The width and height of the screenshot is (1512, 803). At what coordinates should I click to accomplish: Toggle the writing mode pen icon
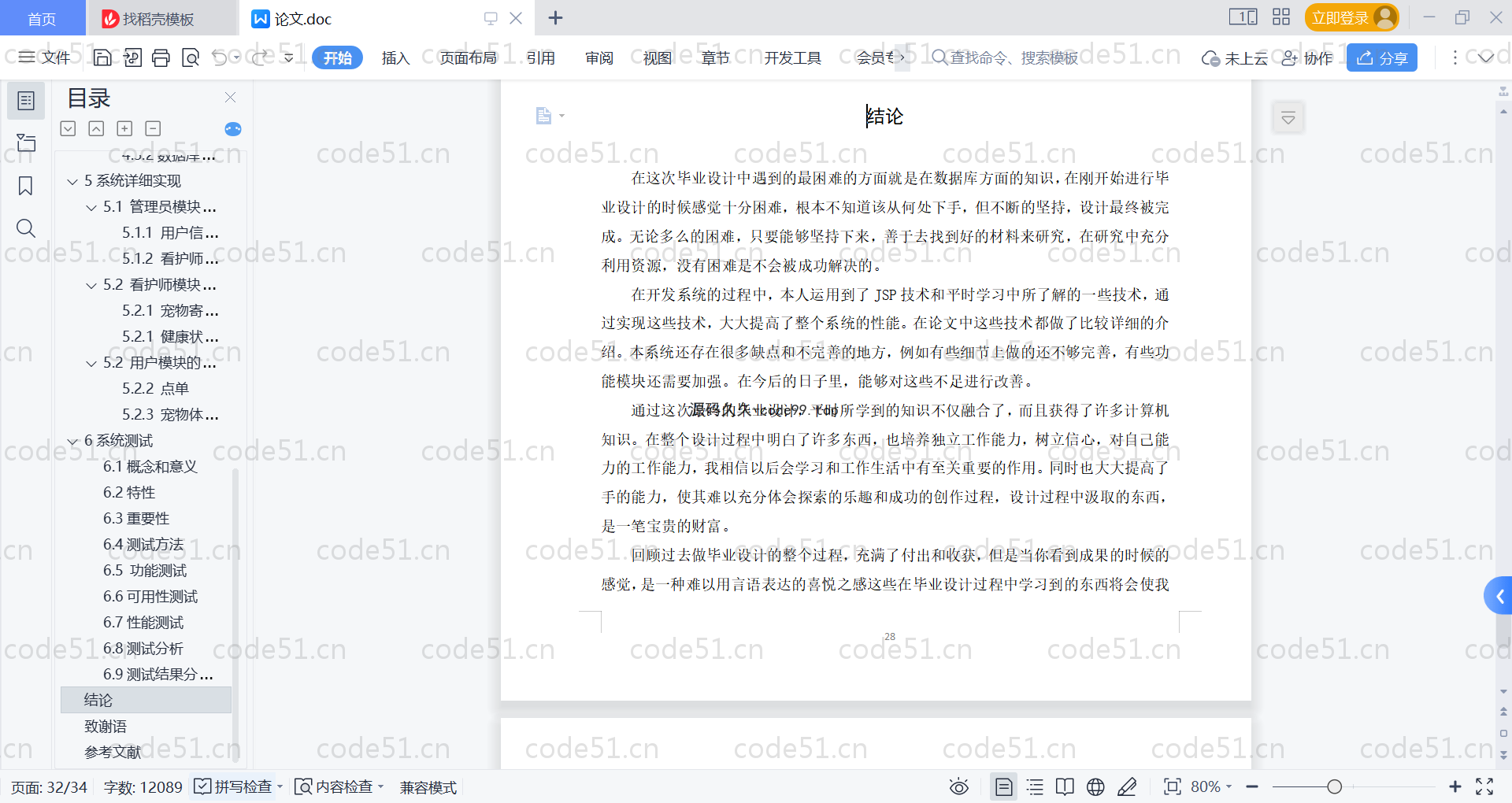click(x=1127, y=786)
